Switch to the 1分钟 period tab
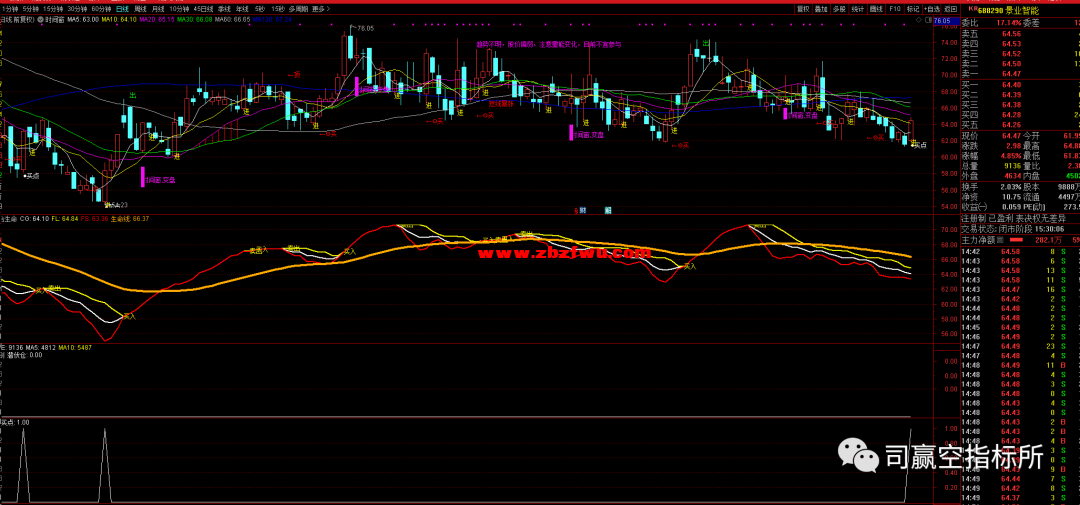The image size is (1080, 505). pyautogui.click(x=9, y=9)
